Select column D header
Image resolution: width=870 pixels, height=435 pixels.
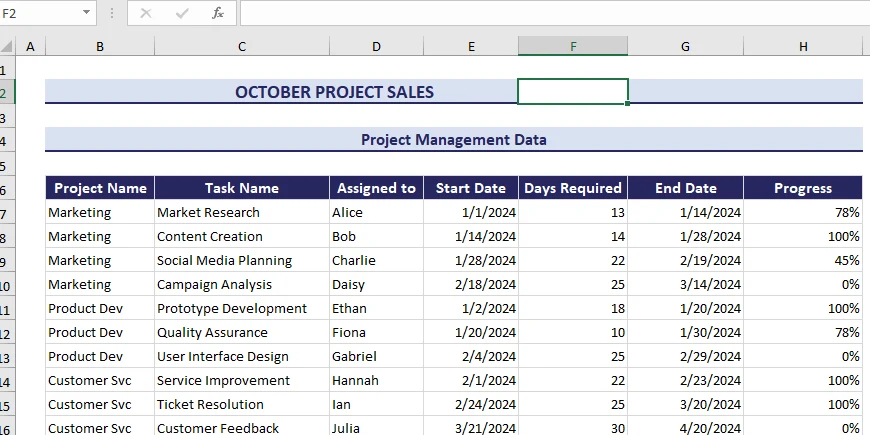tap(376, 47)
